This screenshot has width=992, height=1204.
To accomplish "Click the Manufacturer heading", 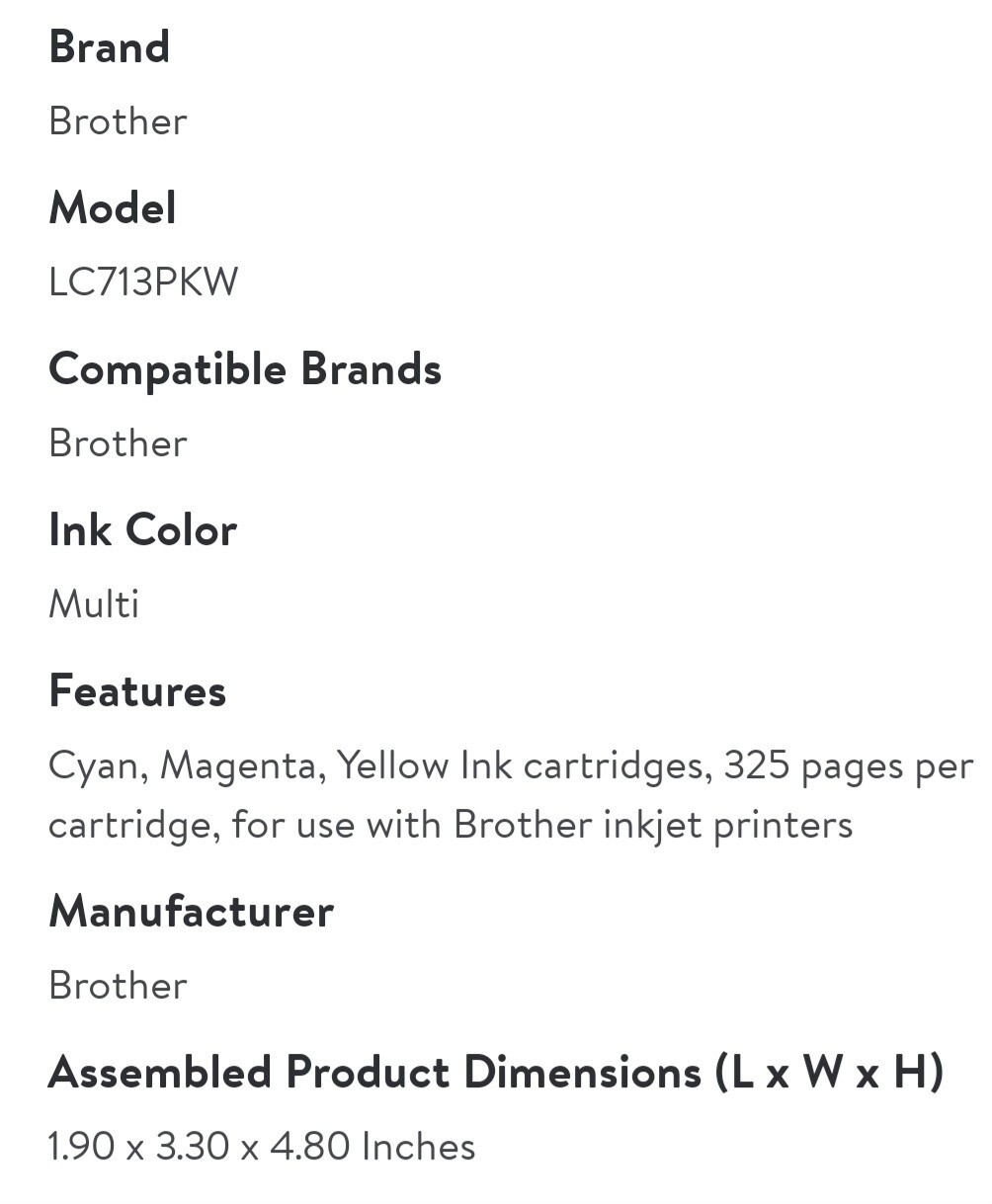I will tap(191, 911).
